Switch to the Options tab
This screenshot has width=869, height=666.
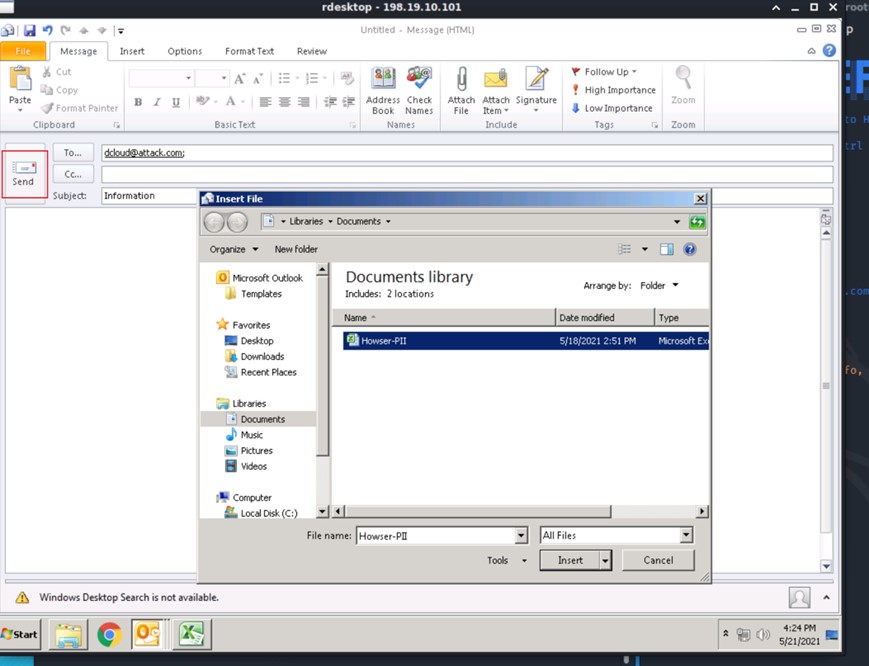185,51
